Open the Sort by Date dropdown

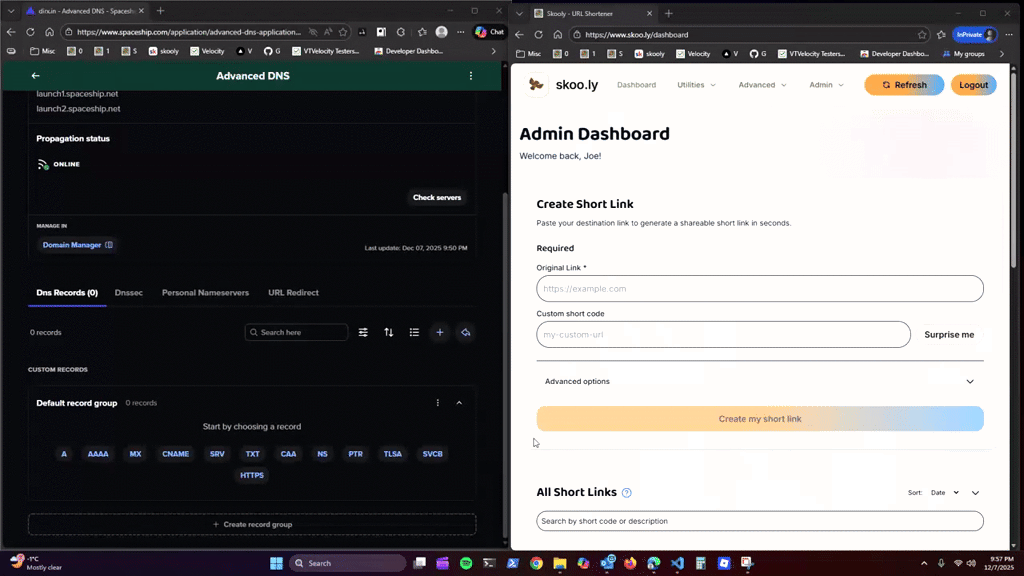point(942,492)
